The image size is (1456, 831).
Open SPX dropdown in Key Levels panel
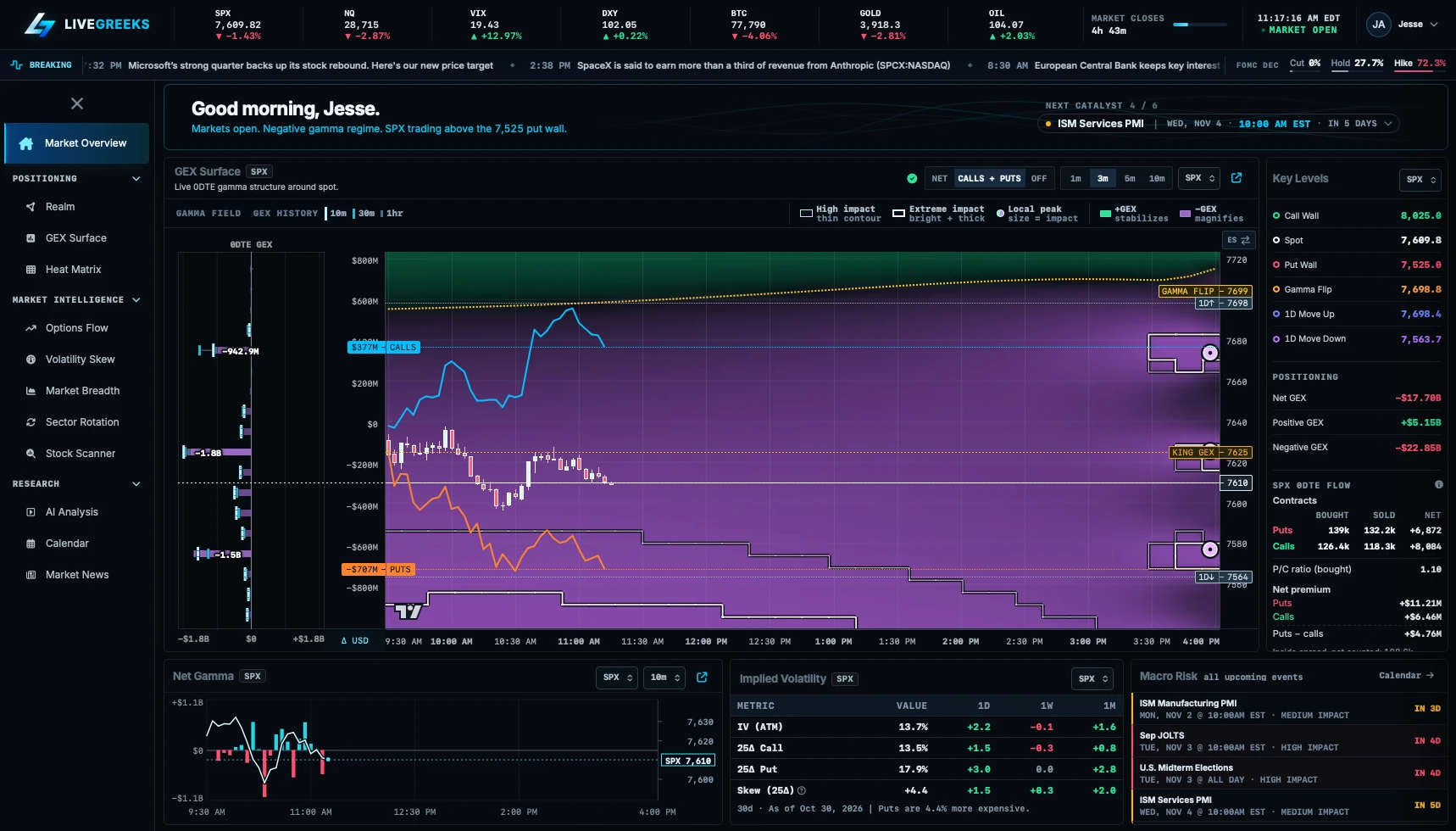(1420, 180)
